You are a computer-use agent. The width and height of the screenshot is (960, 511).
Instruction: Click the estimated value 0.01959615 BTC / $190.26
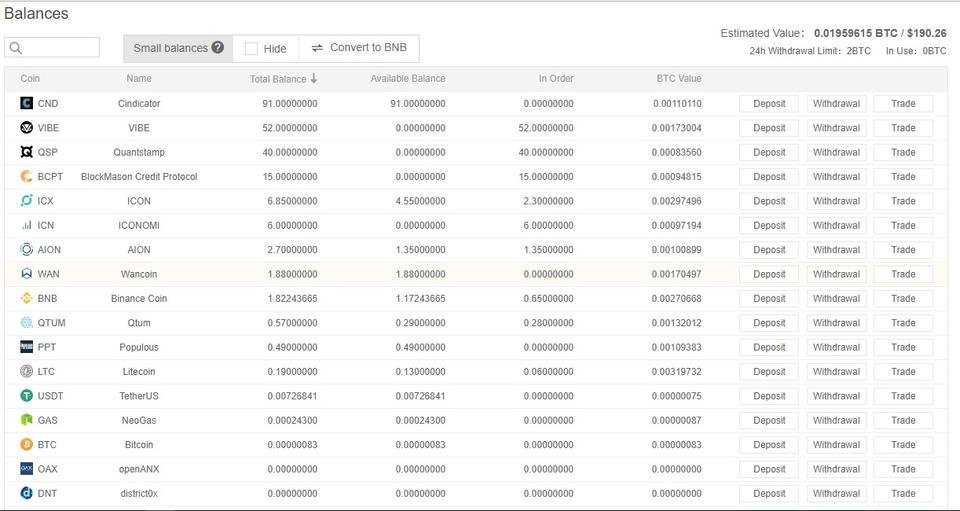[x=880, y=33]
